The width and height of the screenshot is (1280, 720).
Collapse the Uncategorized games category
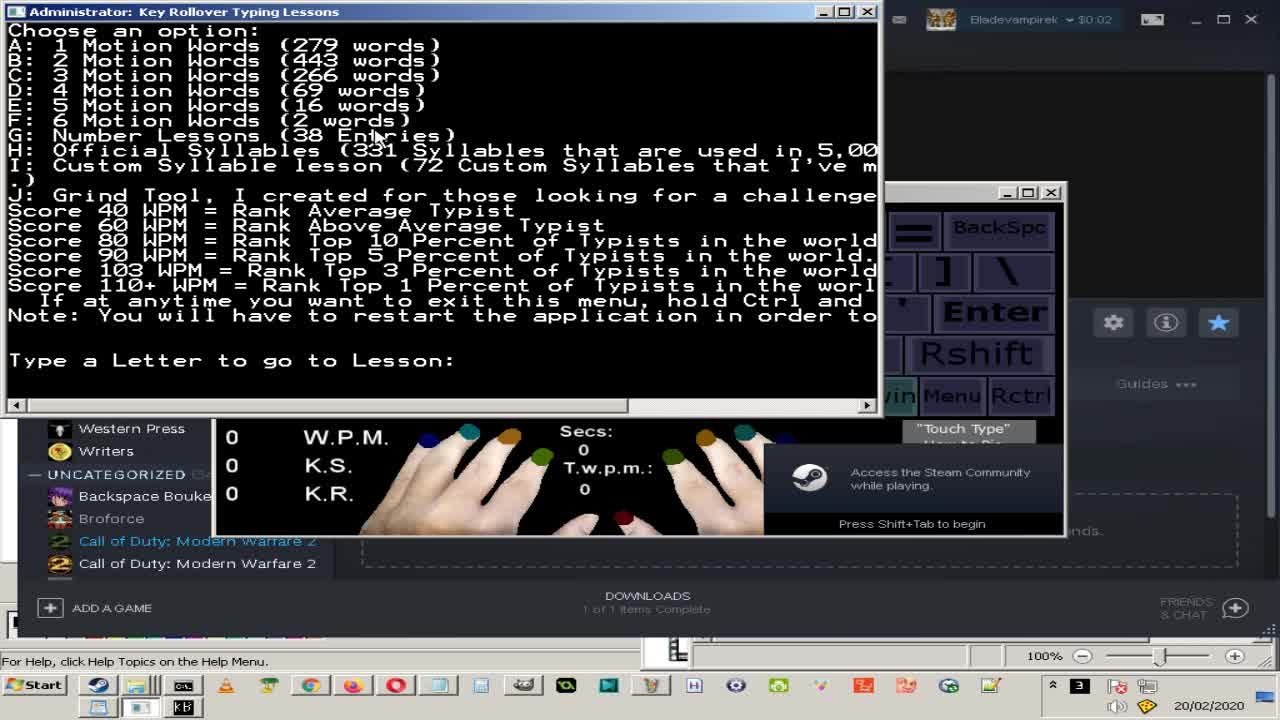tap(35, 474)
